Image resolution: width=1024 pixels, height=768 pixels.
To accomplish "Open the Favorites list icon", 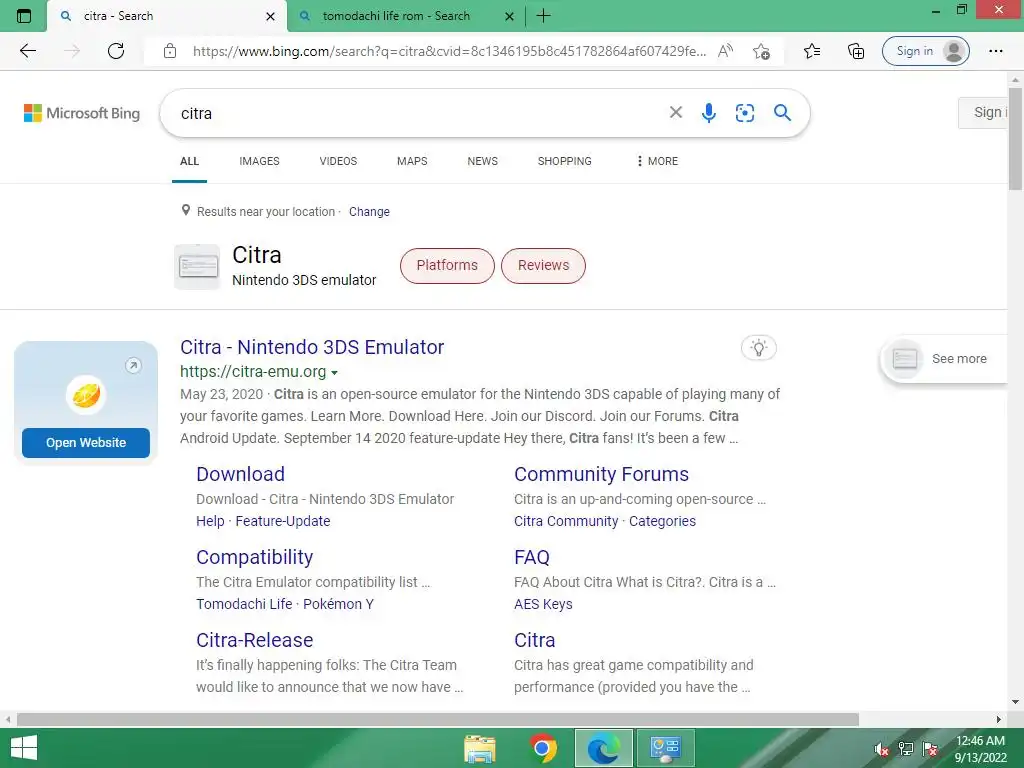I will tap(812, 51).
